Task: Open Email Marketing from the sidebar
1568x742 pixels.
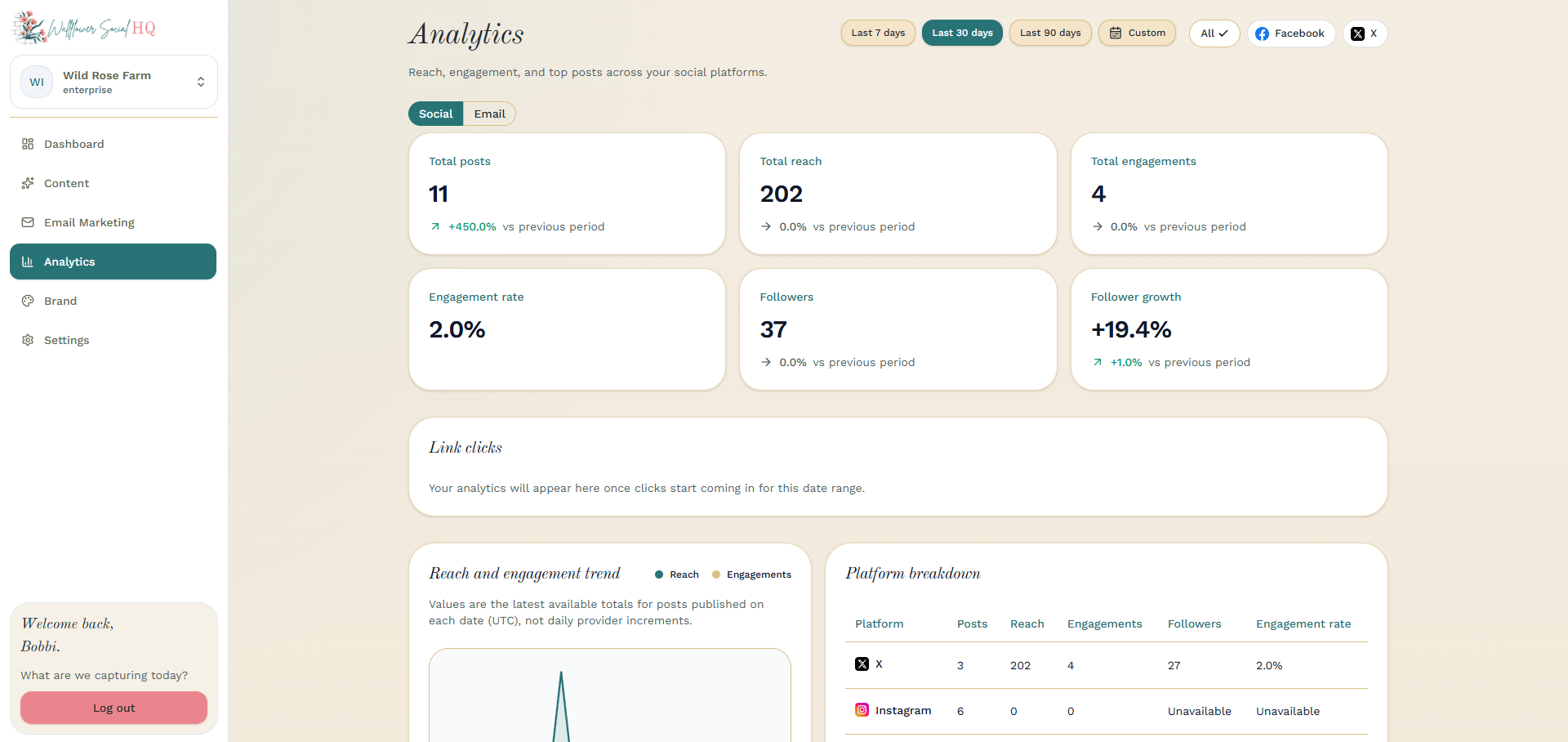Action: click(x=113, y=222)
